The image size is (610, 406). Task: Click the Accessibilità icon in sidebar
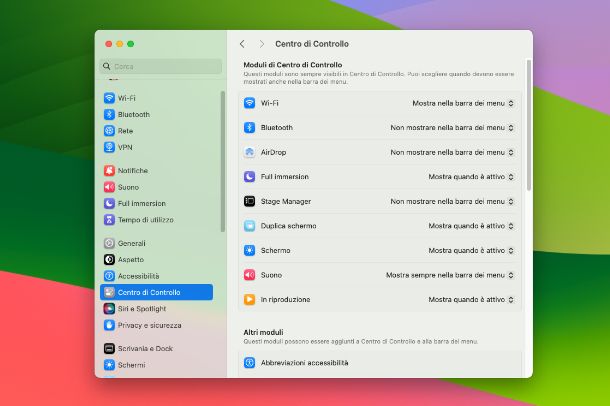click(x=109, y=276)
